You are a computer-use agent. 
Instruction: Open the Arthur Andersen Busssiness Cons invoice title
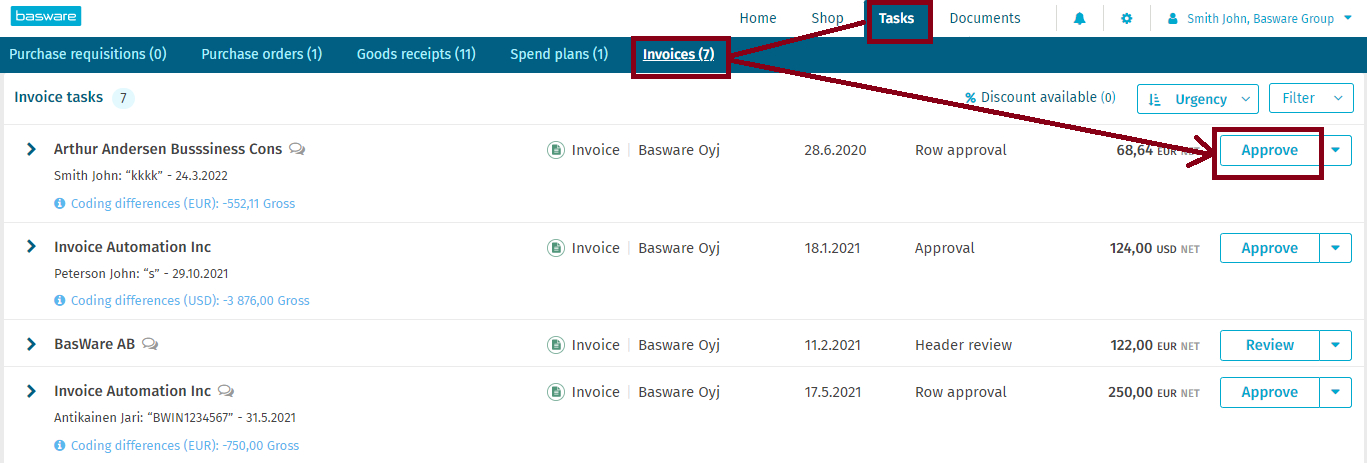coord(168,149)
